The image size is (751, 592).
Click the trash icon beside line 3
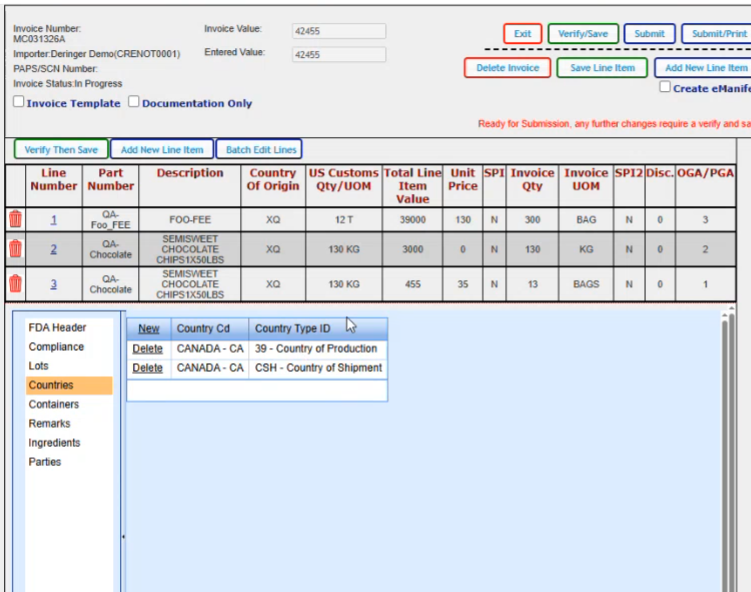15,284
